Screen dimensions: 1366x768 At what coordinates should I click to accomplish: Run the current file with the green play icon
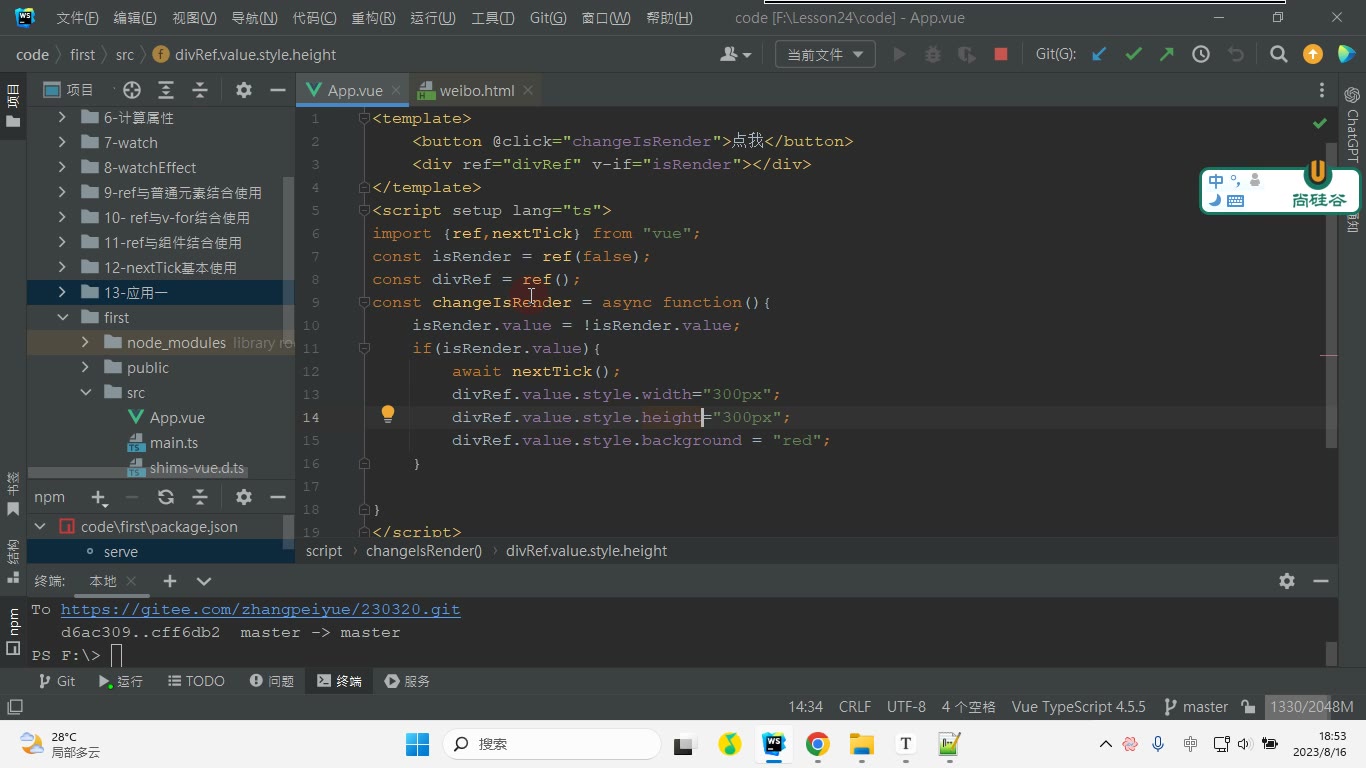tap(899, 55)
